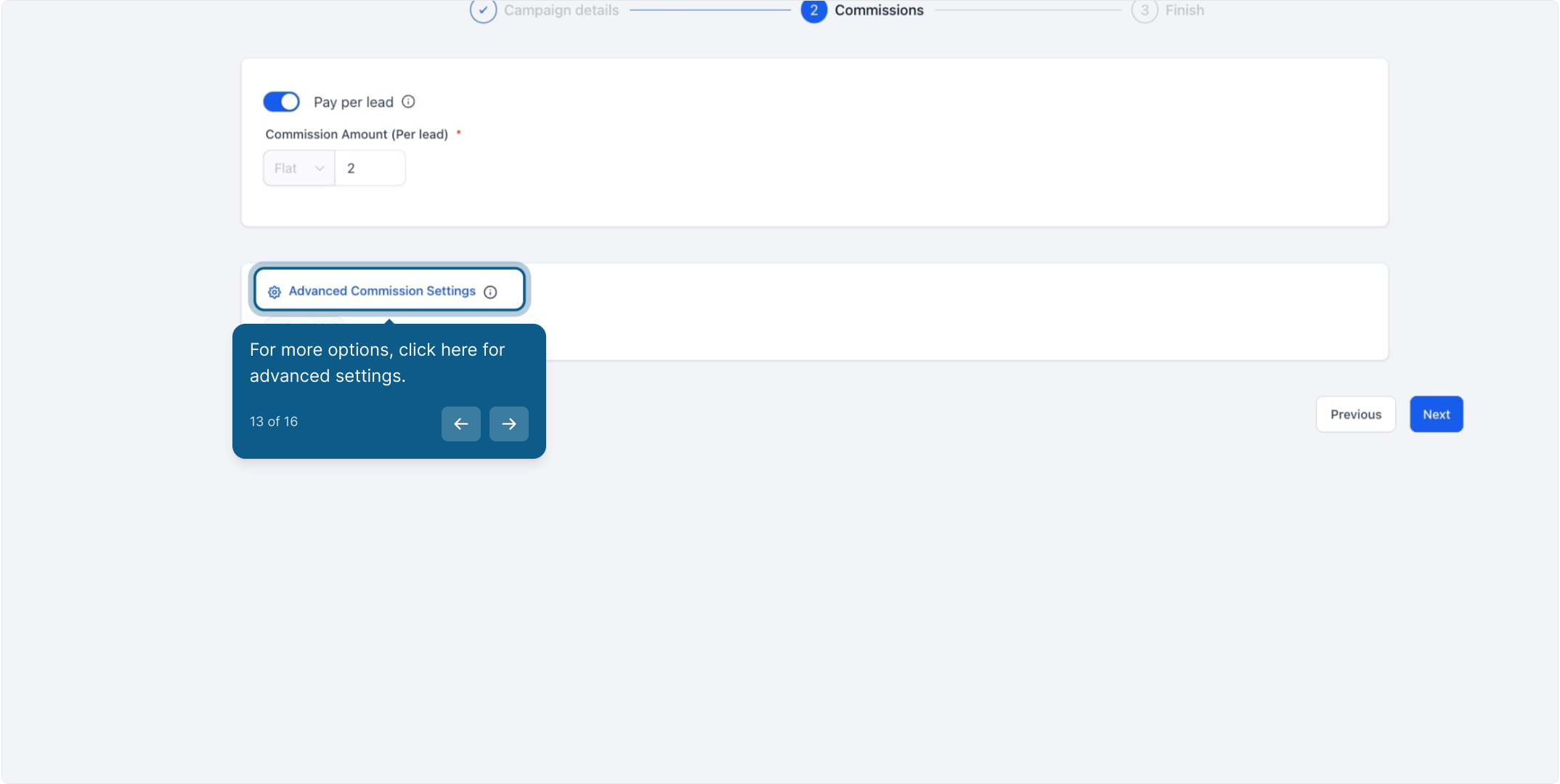
Task: Open Advanced Commission Settings
Action: click(389, 290)
